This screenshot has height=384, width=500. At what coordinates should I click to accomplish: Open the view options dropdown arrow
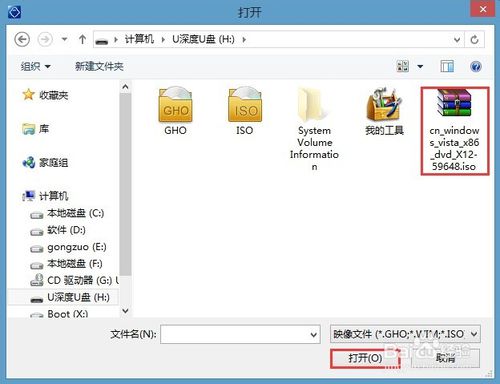pyautogui.click(x=420, y=66)
